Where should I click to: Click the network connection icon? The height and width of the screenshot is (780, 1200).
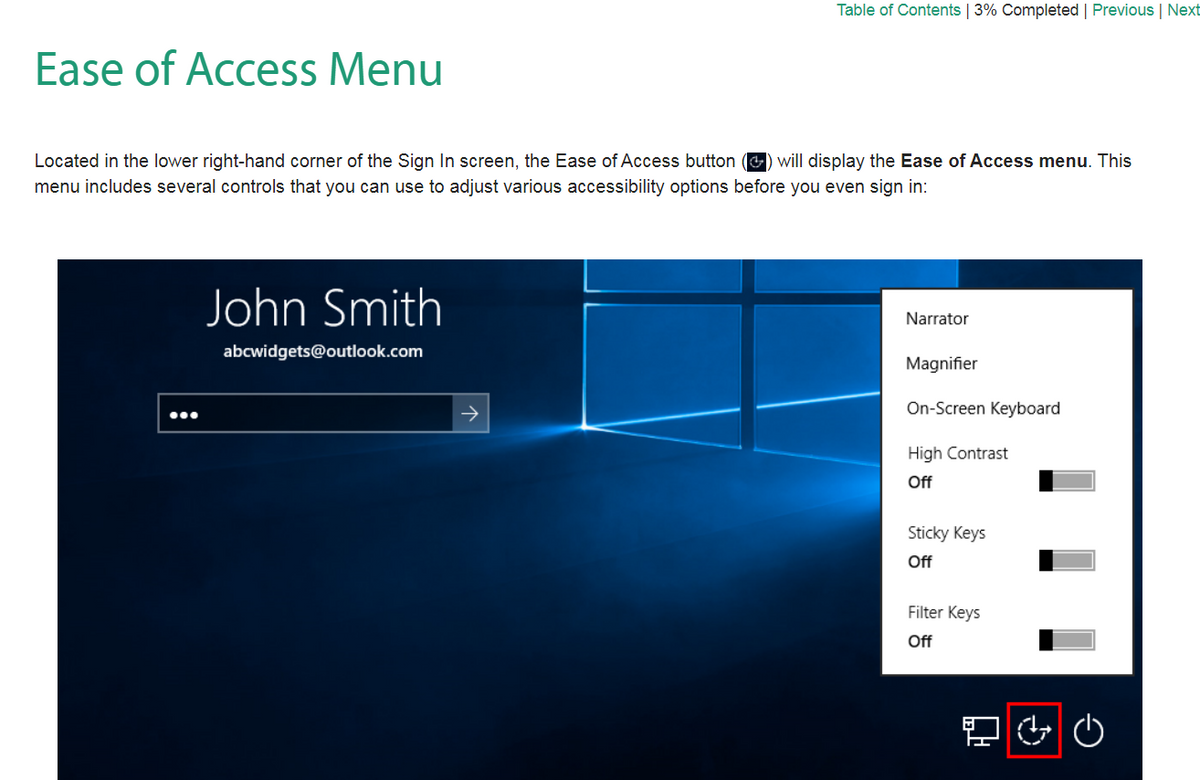pyautogui.click(x=980, y=730)
